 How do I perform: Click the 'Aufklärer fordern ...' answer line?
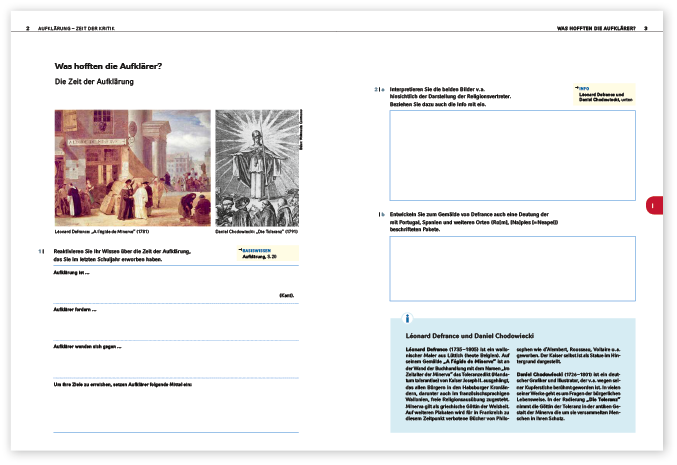[x=176, y=322]
